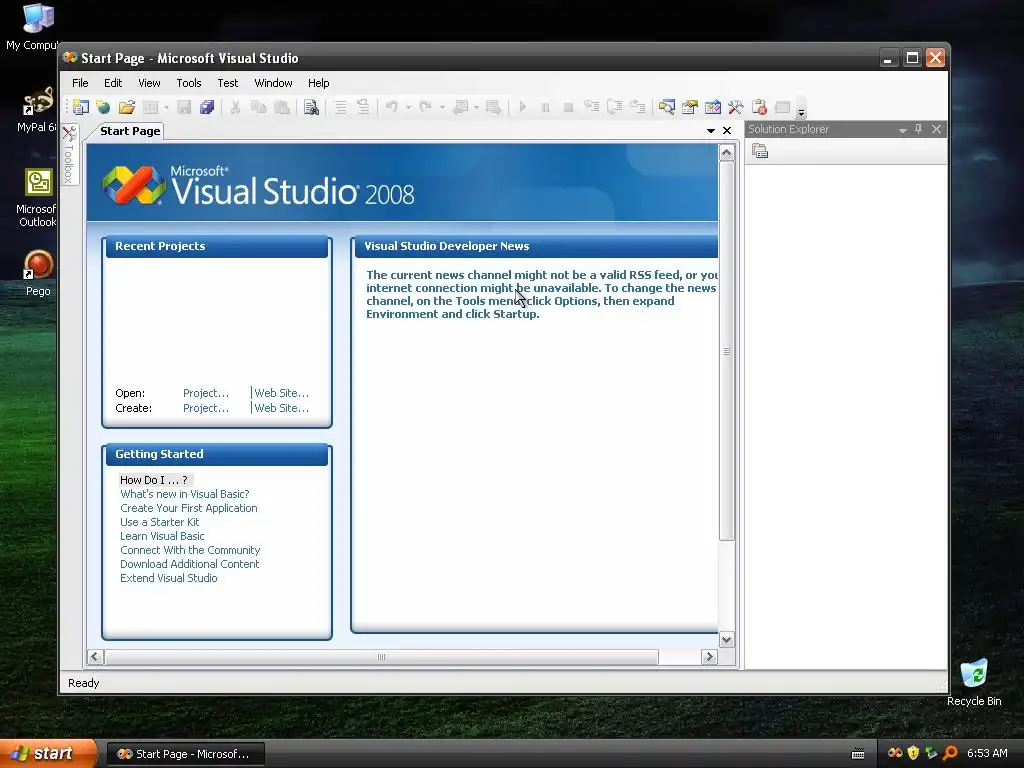Click the Start Debugging play icon
This screenshot has width=1024, height=768.
pyautogui.click(x=522, y=107)
